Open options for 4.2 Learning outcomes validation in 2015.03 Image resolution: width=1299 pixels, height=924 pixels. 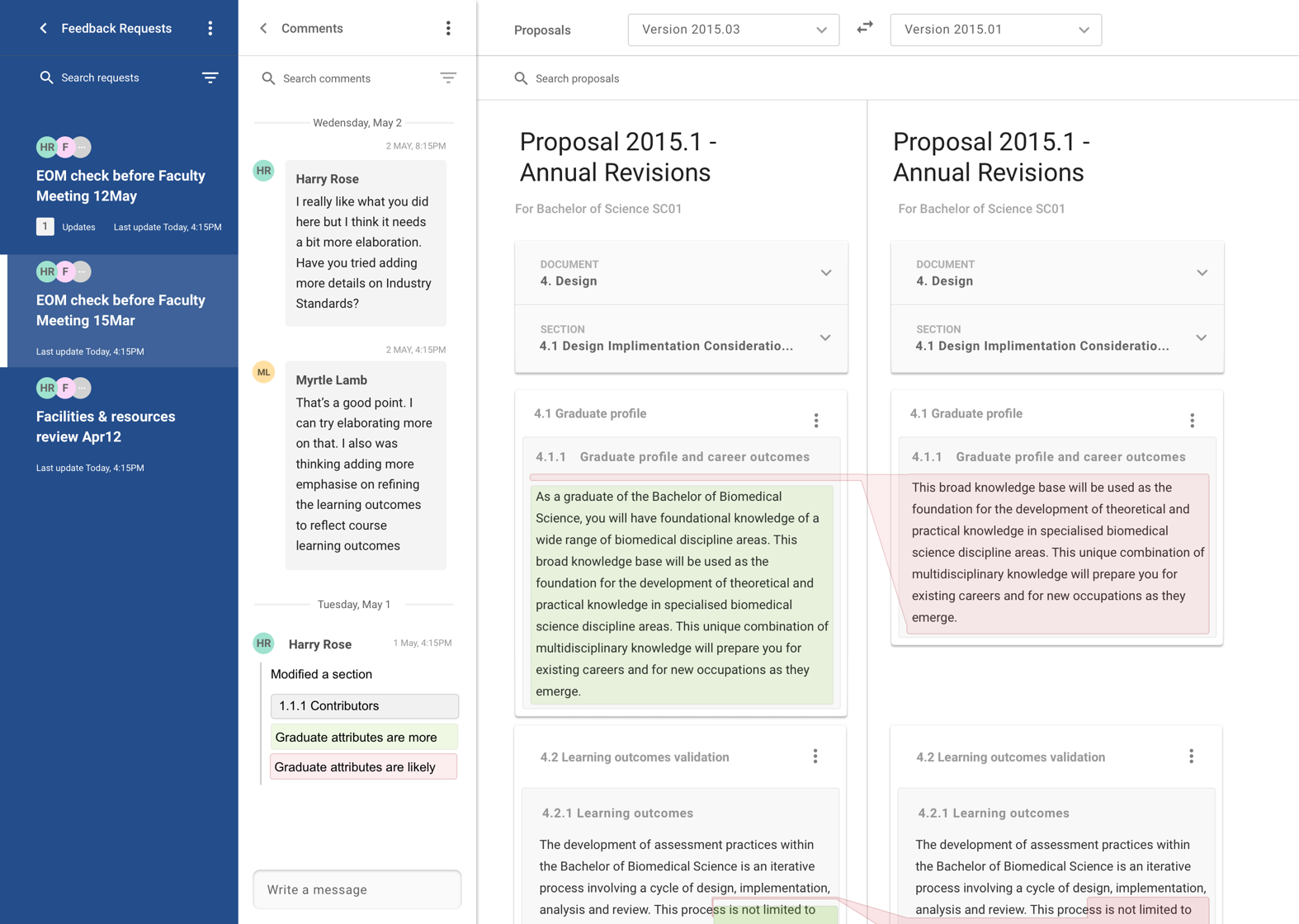815,757
